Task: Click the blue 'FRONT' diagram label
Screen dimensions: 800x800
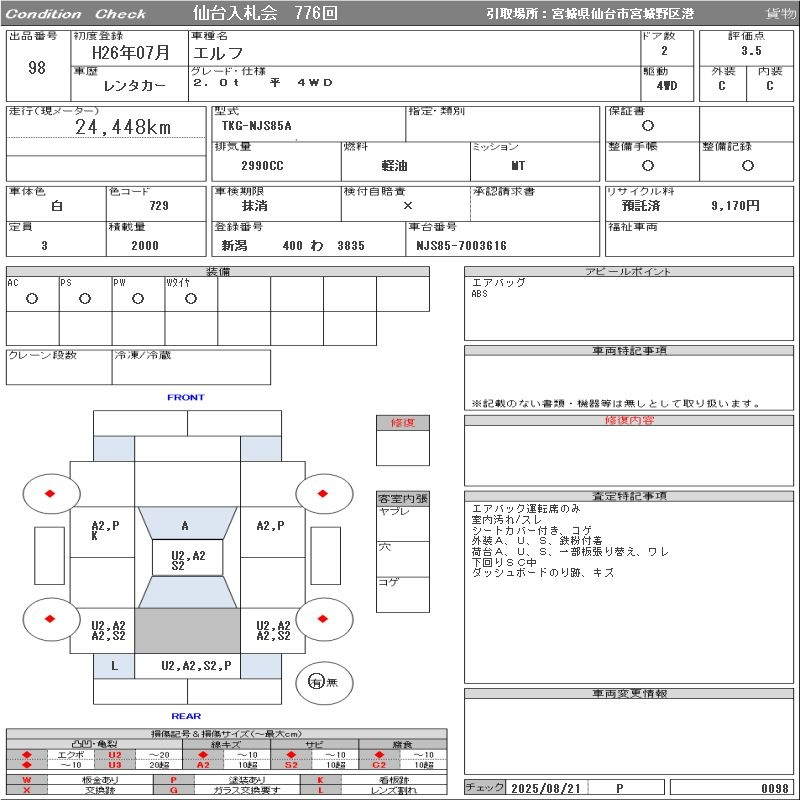Action: pyautogui.click(x=186, y=397)
